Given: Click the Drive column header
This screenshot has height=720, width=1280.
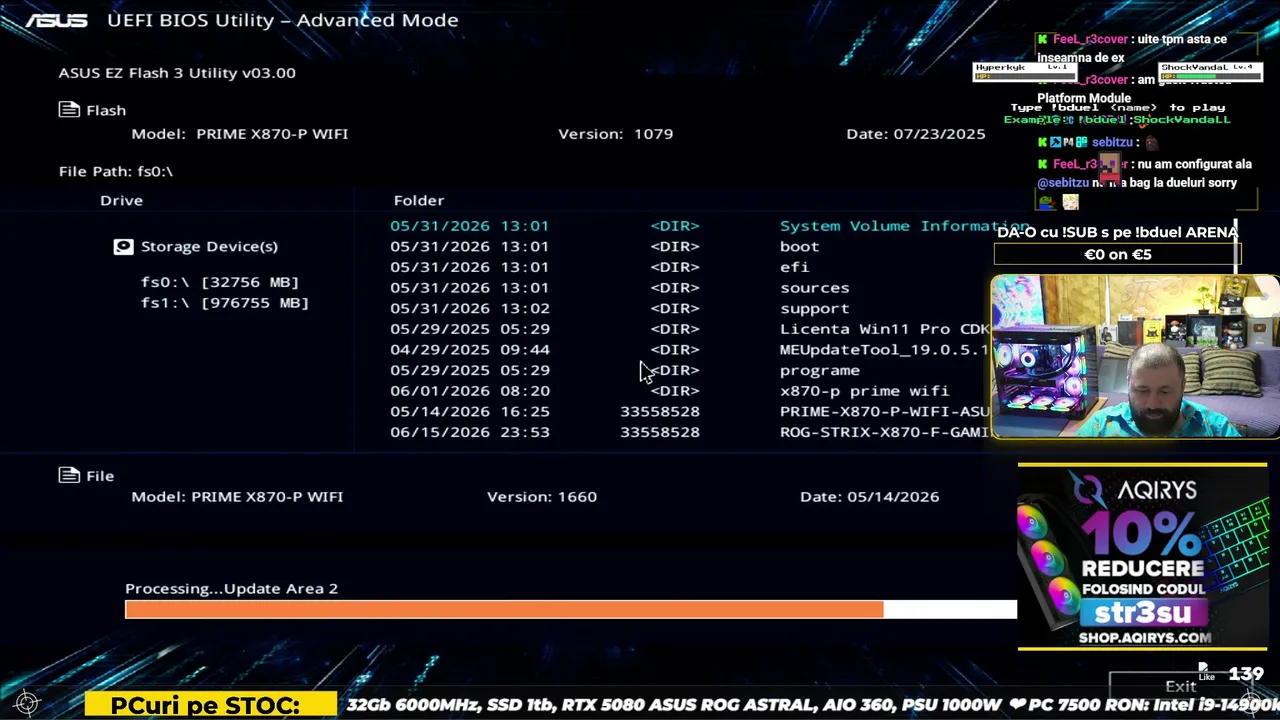Looking at the screenshot, I should (x=121, y=200).
